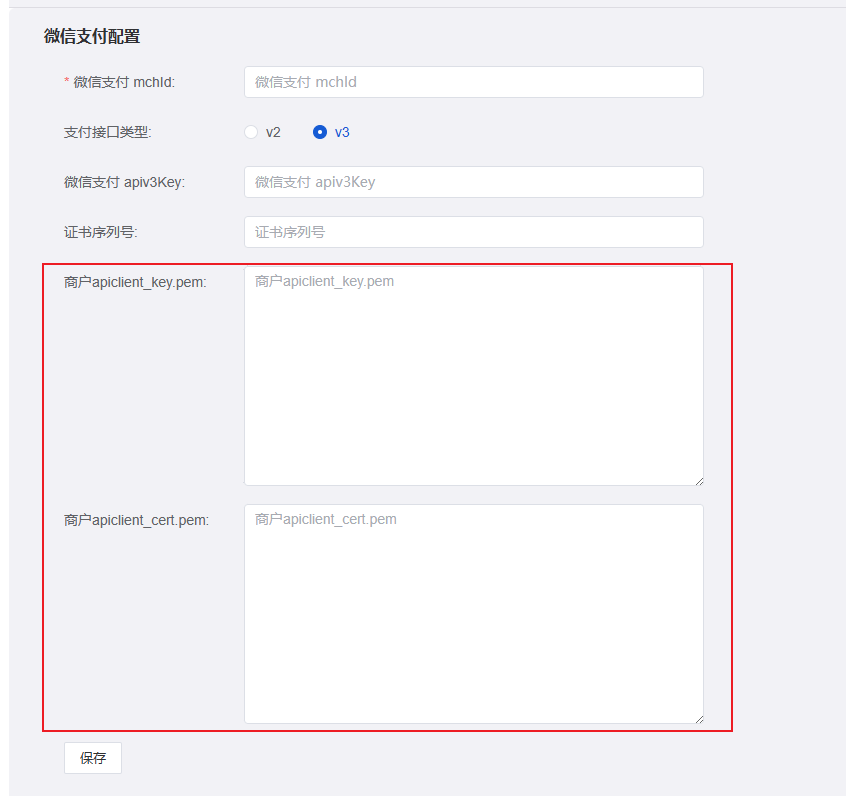Screen dimensions: 846x796
Task: Click inside the 商户apiclient_cert.pem text area
Action: click(x=473, y=614)
